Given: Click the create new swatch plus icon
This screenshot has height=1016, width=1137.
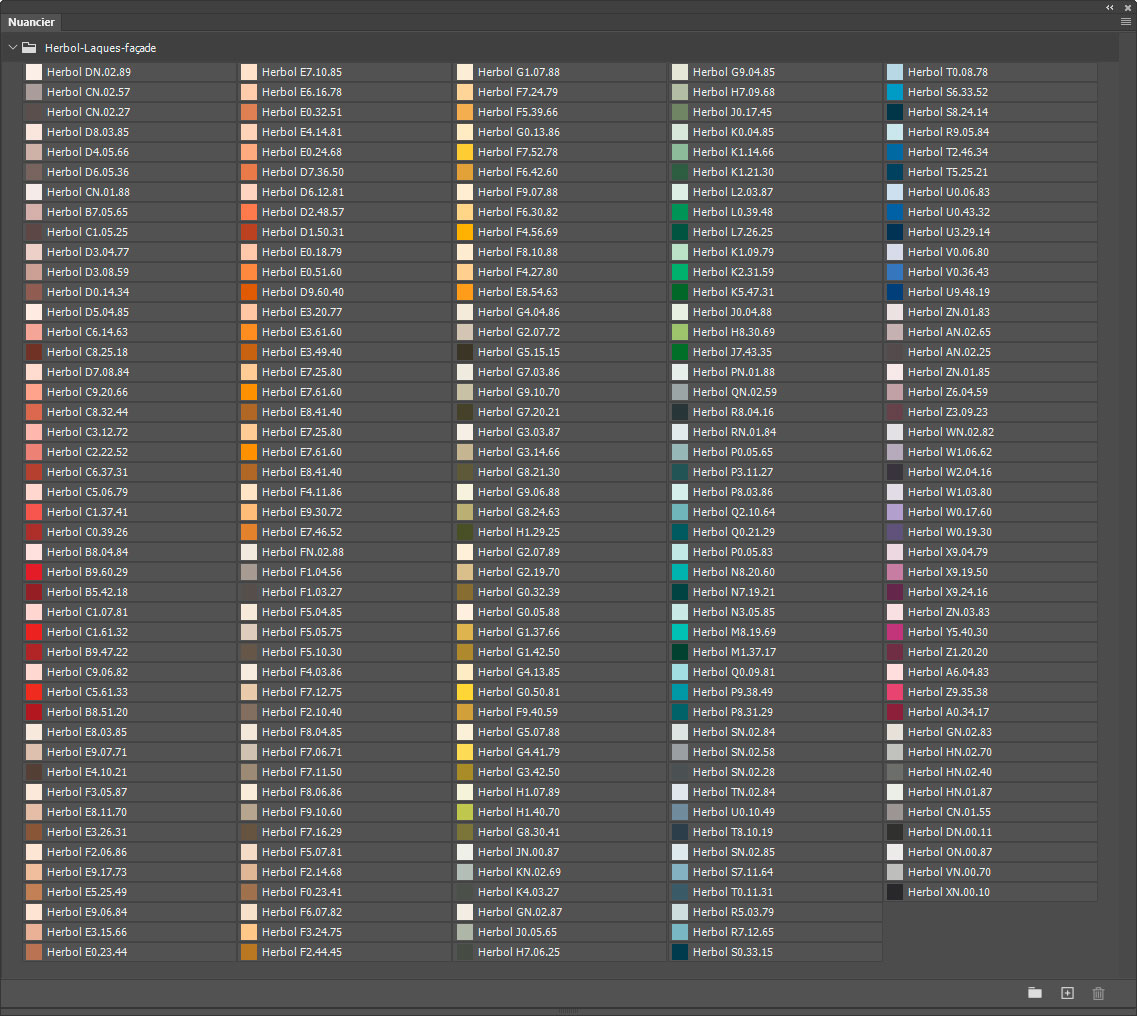Looking at the screenshot, I should coord(1067,993).
